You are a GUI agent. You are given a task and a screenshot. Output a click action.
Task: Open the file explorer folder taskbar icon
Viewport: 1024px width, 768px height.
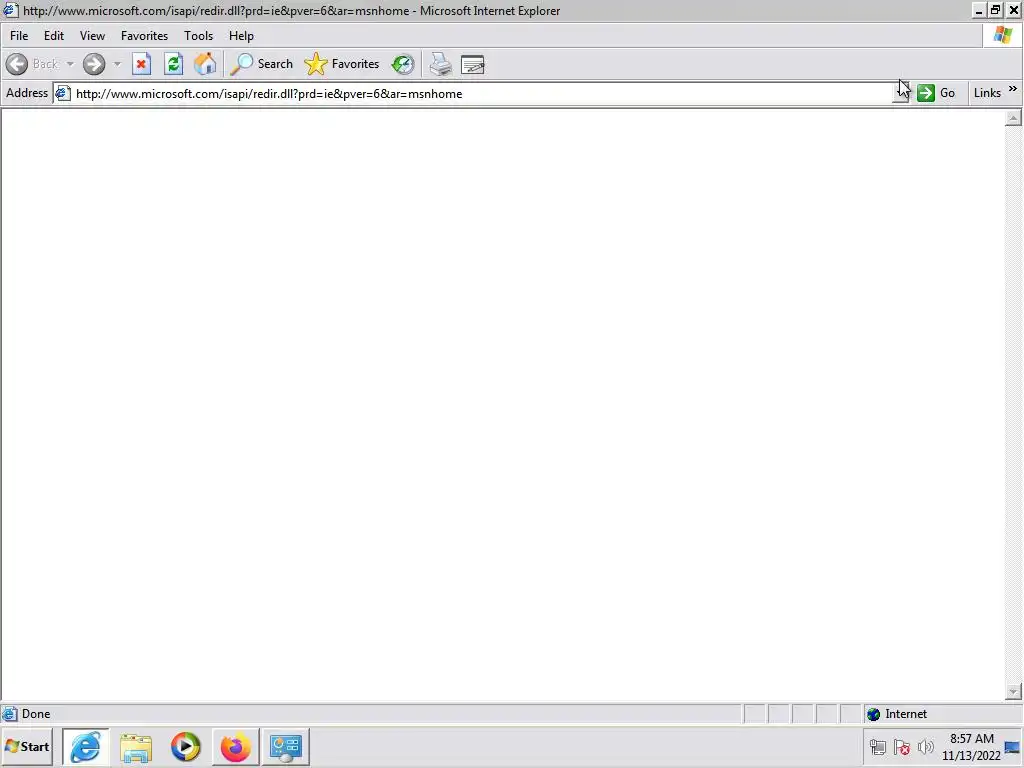click(x=136, y=747)
